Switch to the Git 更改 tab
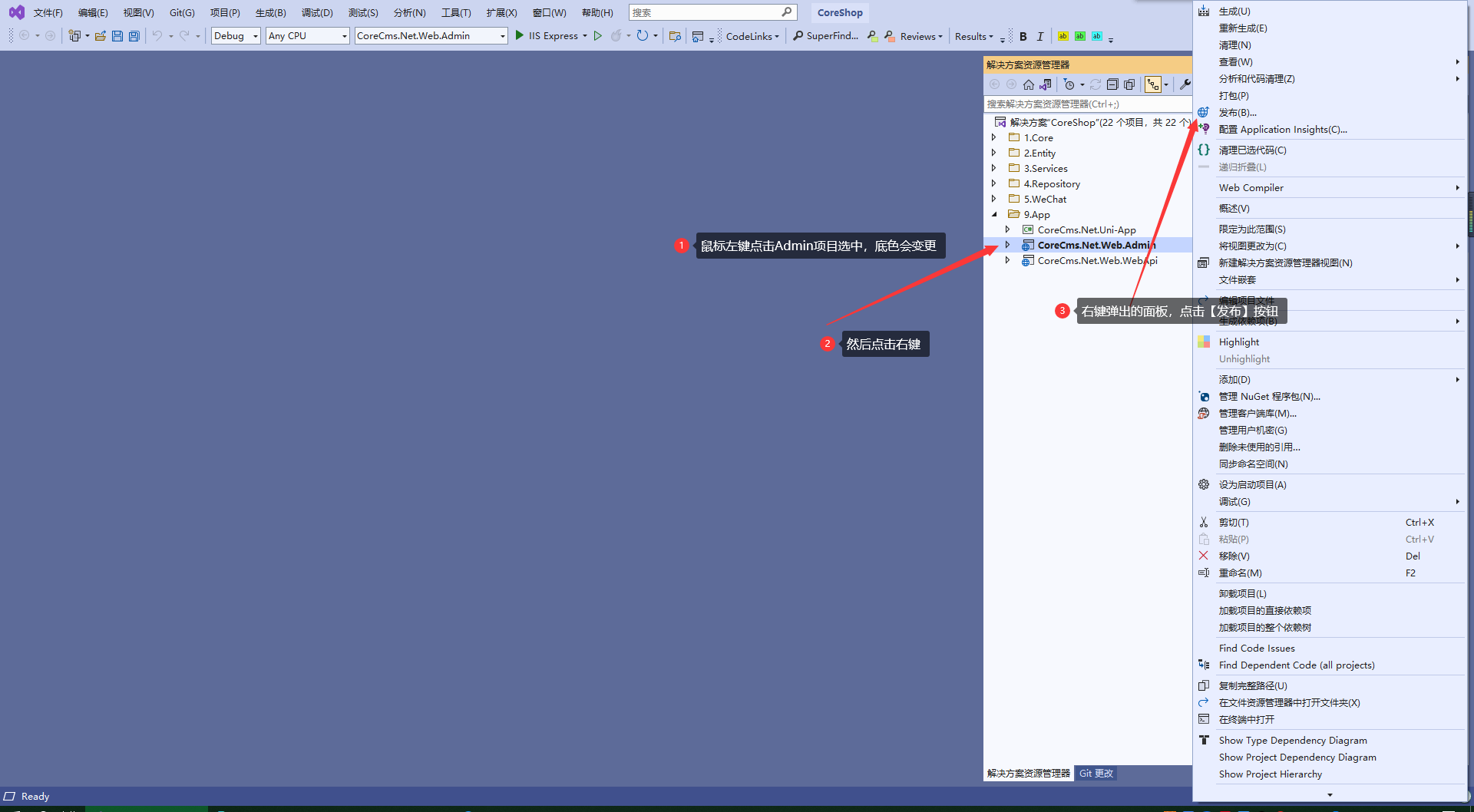 point(1096,774)
